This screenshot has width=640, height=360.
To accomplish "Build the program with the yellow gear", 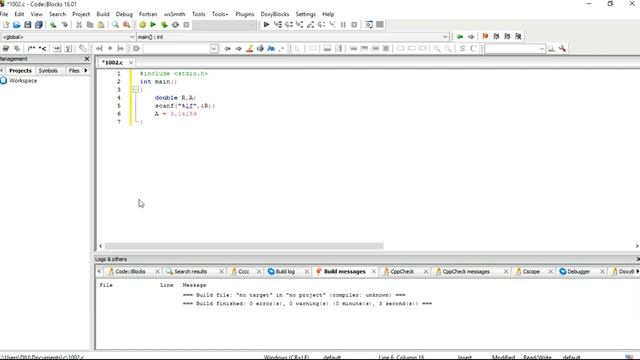I will coord(142,25).
